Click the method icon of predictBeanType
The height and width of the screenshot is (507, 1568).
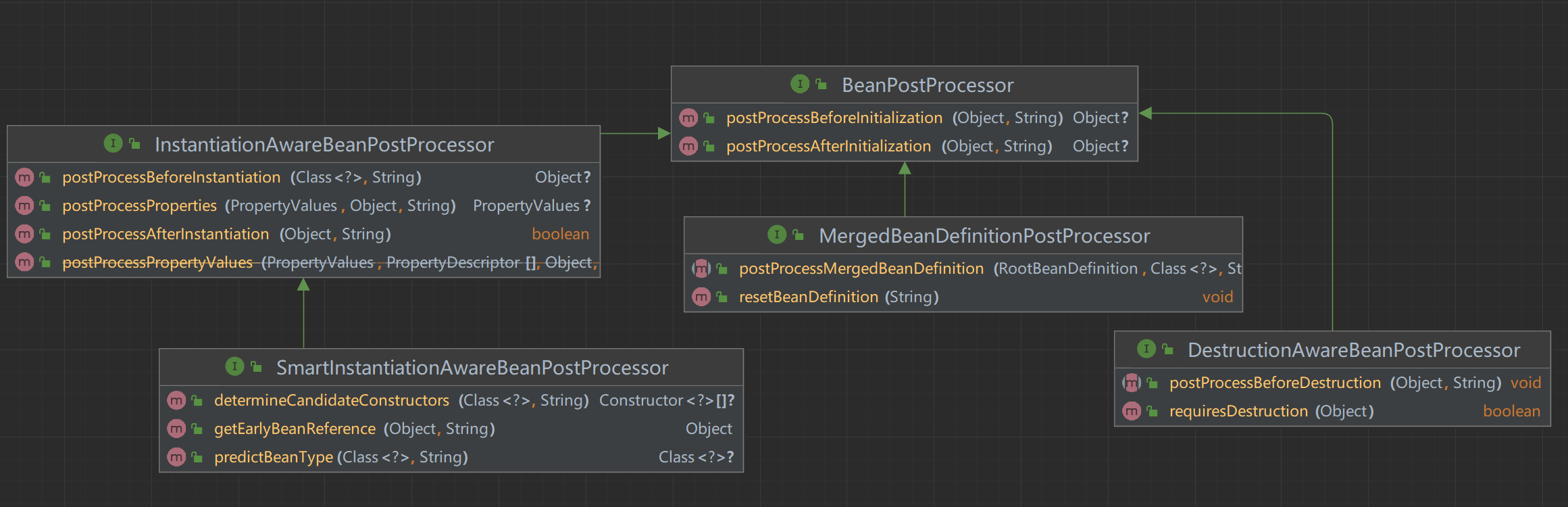[x=176, y=457]
